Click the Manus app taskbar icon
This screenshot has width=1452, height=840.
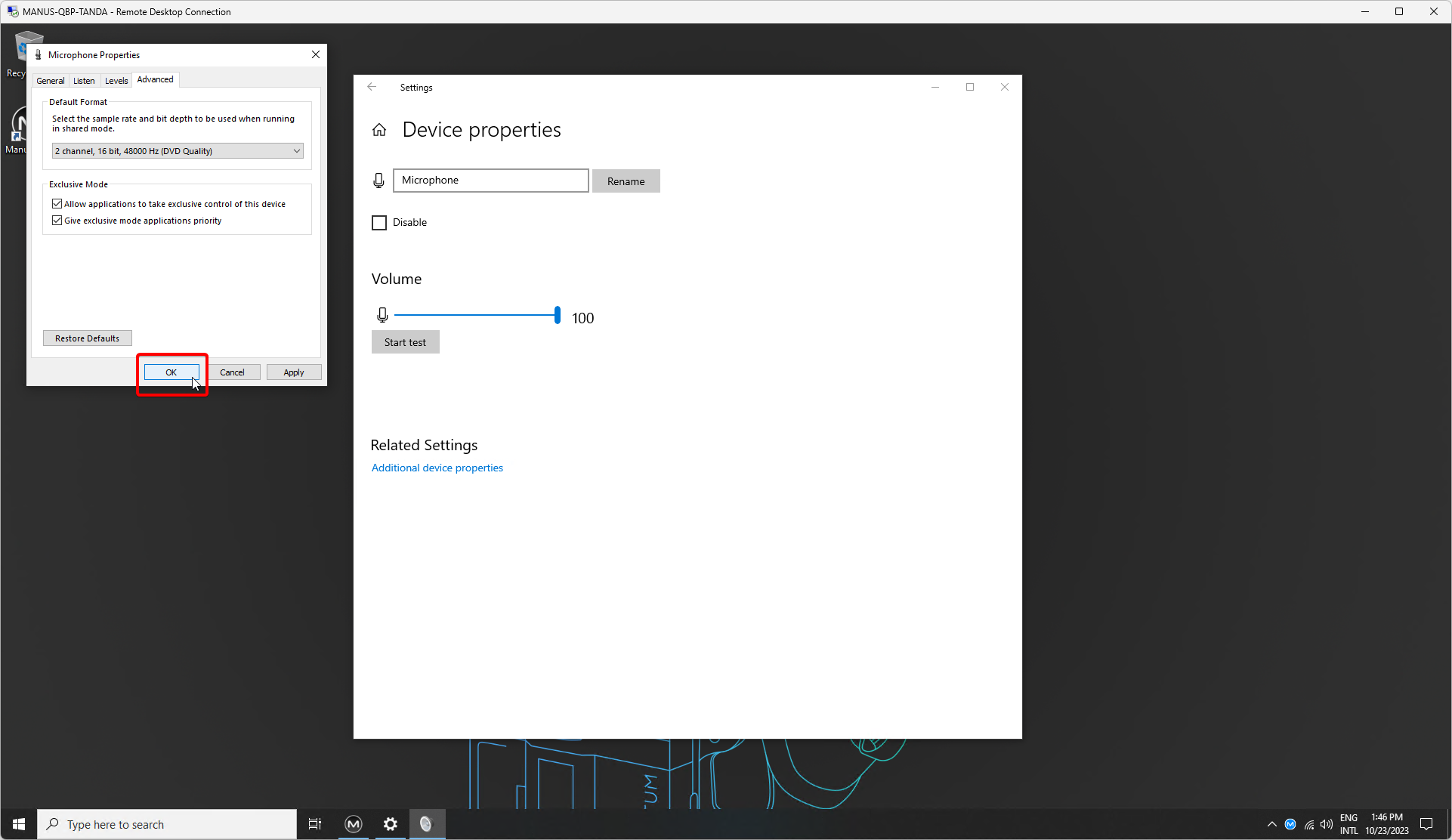point(354,824)
